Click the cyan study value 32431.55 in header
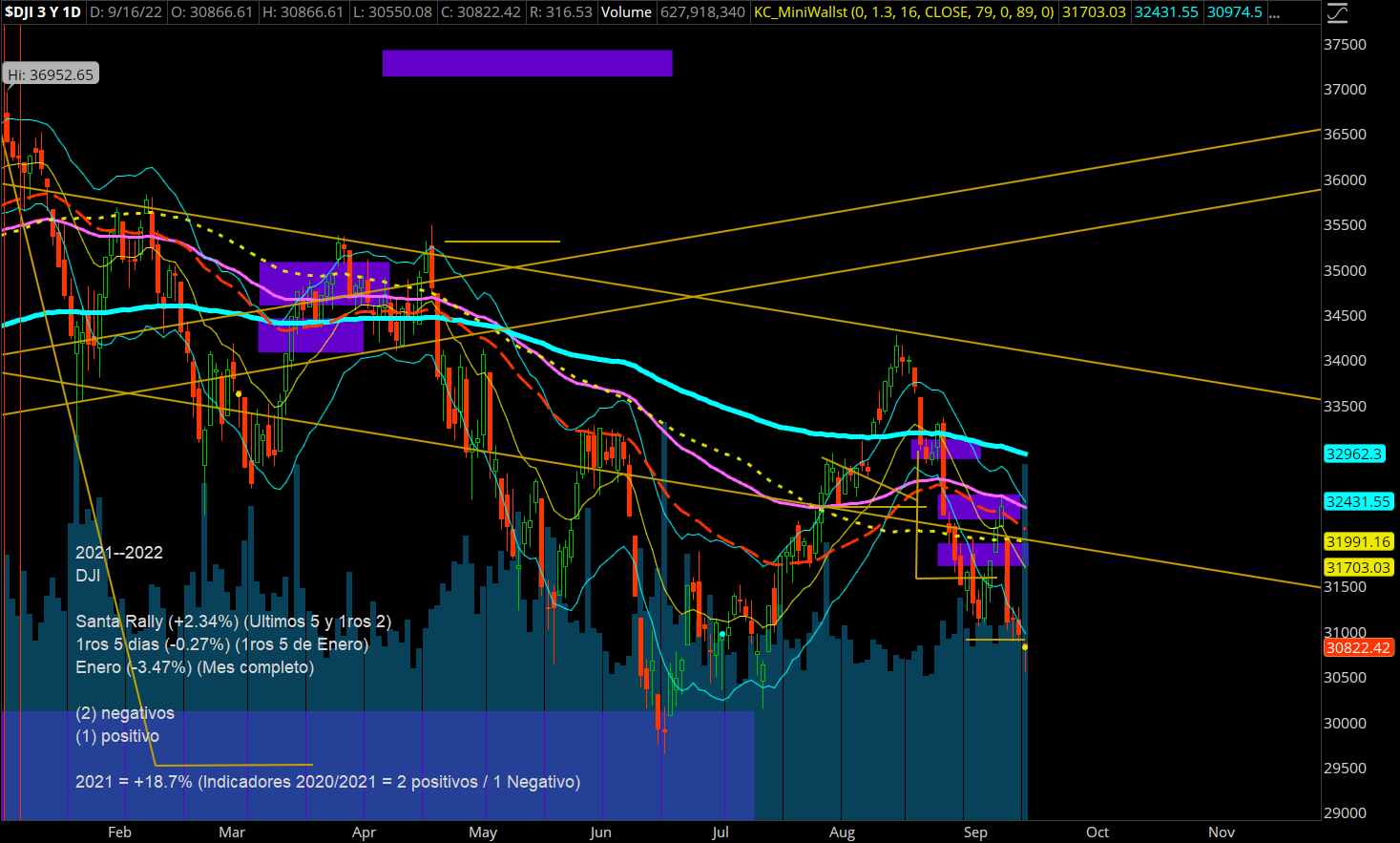The image size is (1400, 843). 1165,12
